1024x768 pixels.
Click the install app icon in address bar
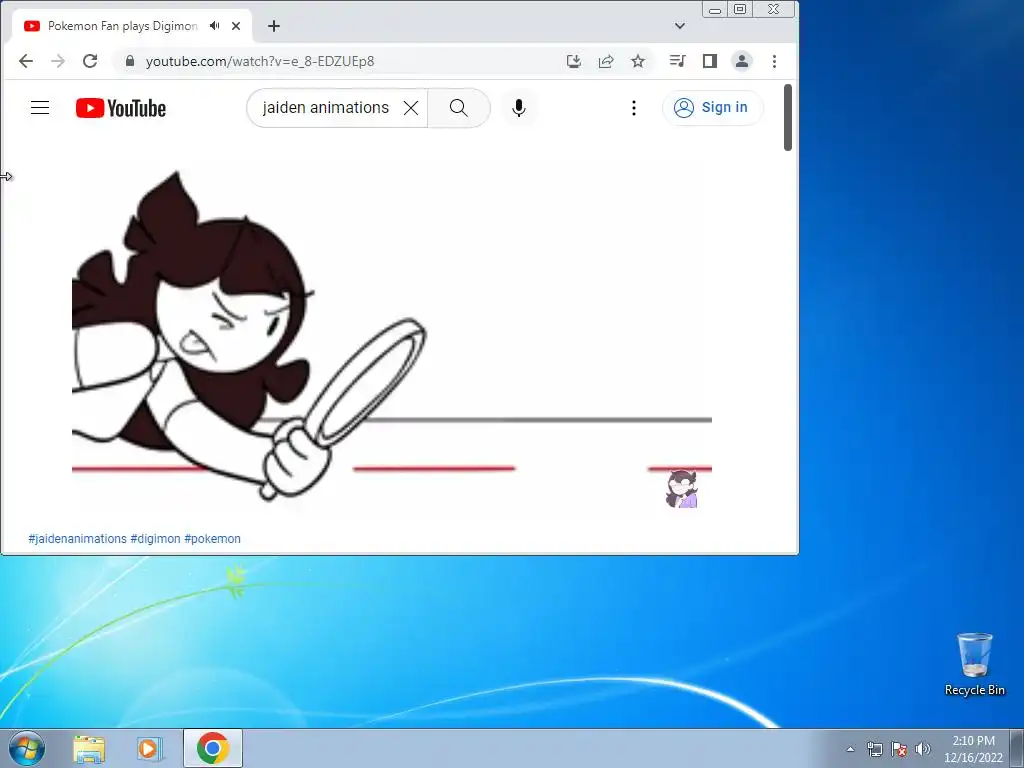point(573,61)
